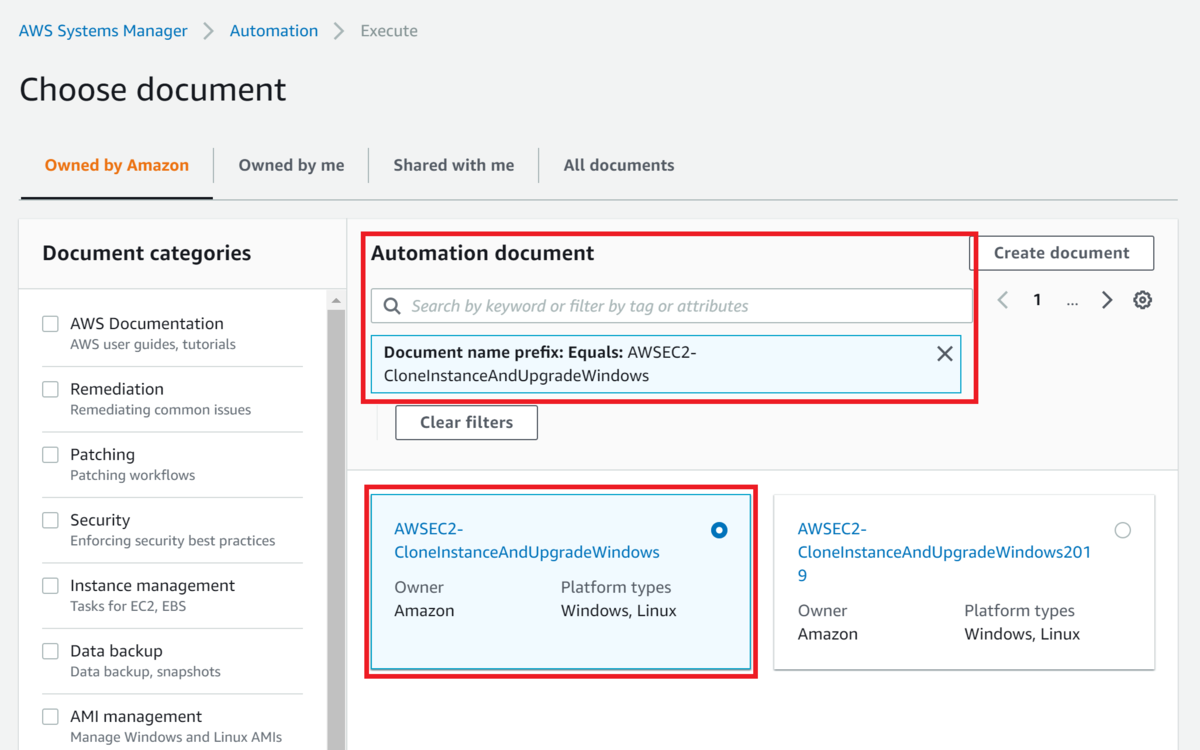Open the AWSEC2-CloneInstanceAndUpgradeWindows2019 document link
1200x750 pixels.
[944, 552]
